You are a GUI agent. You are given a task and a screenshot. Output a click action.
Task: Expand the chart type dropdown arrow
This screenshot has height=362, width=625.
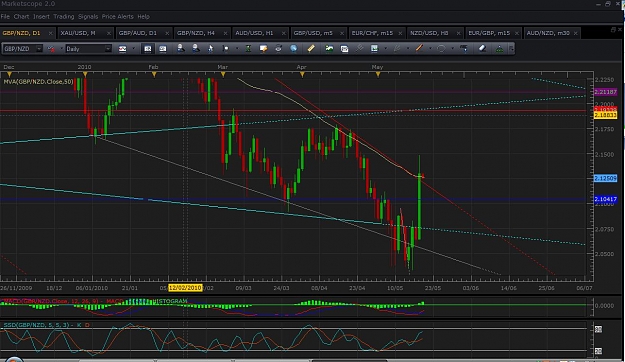pyautogui.click(x=134, y=49)
